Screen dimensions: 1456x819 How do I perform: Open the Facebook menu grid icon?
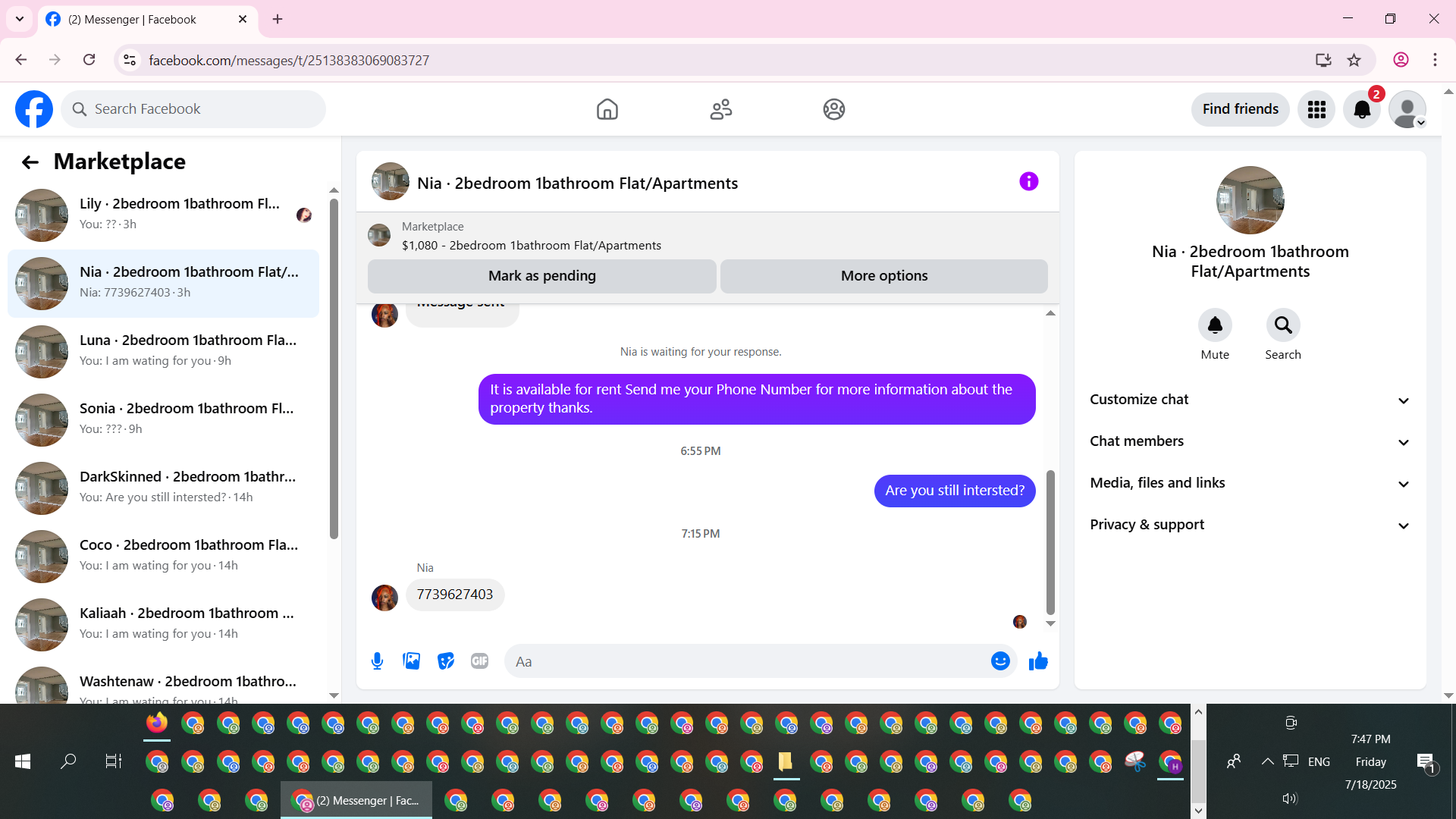(1316, 109)
